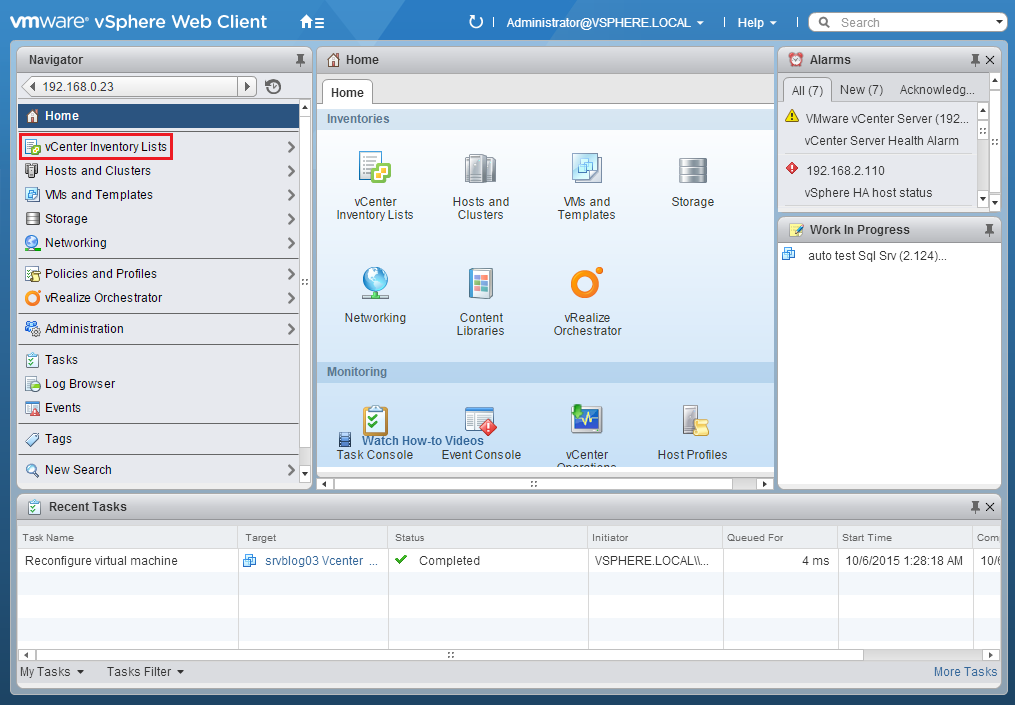Expand the Storage chevron in Navigator
Screen dimensions: 1015x705
tap(291, 219)
